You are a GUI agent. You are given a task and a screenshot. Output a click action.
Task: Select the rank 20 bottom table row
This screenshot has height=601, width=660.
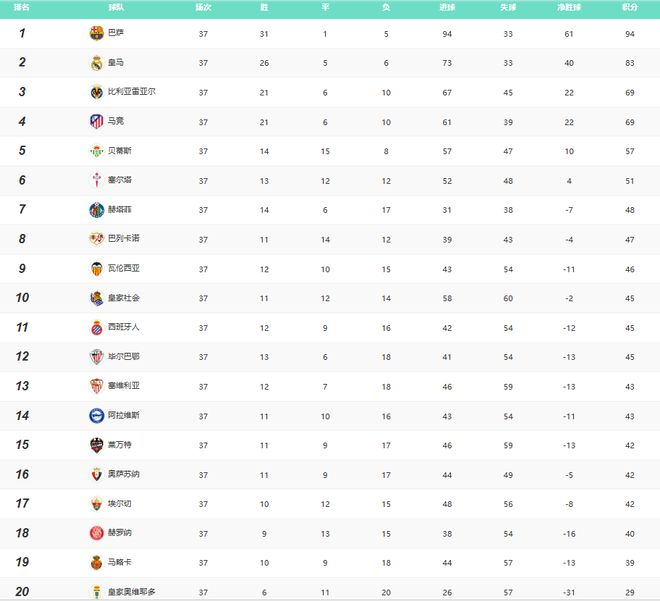coord(330,591)
